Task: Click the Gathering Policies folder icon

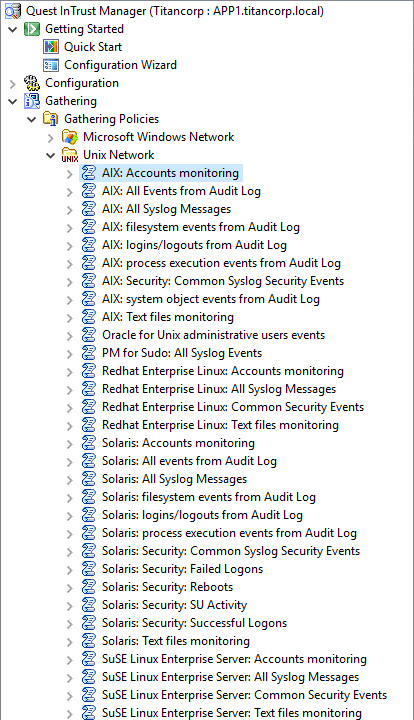Action: point(50,119)
